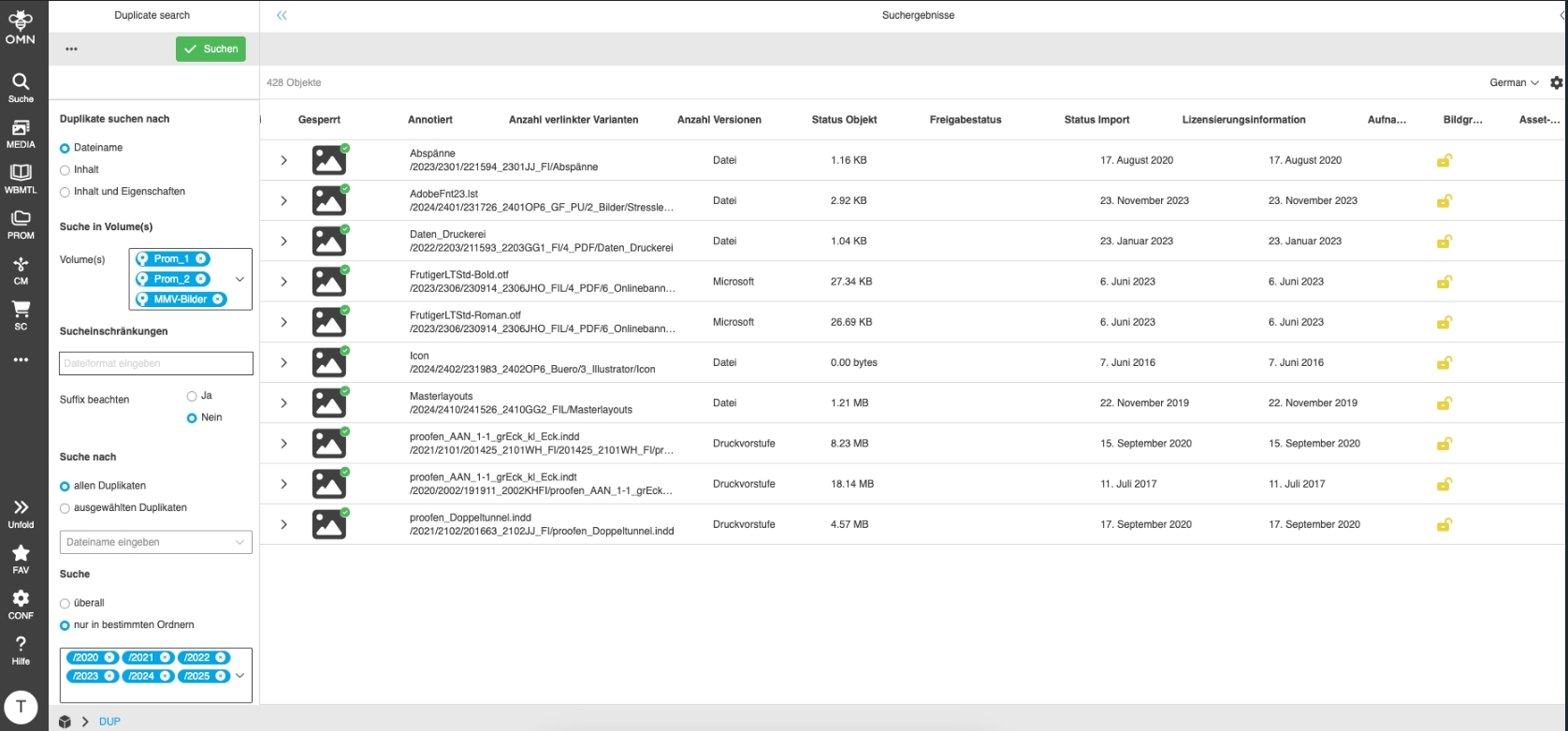Open the Suche icon in sidebar
Screen dimensions: 1568x731
[21, 86]
